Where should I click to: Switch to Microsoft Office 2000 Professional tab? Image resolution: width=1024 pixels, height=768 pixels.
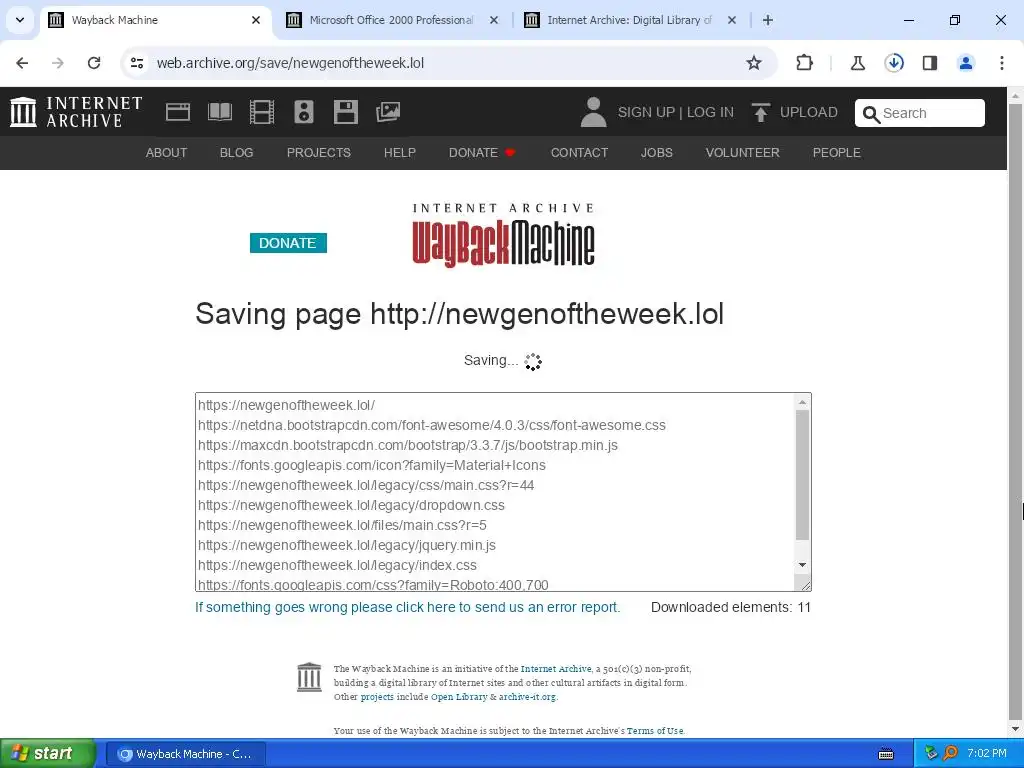(x=392, y=20)
